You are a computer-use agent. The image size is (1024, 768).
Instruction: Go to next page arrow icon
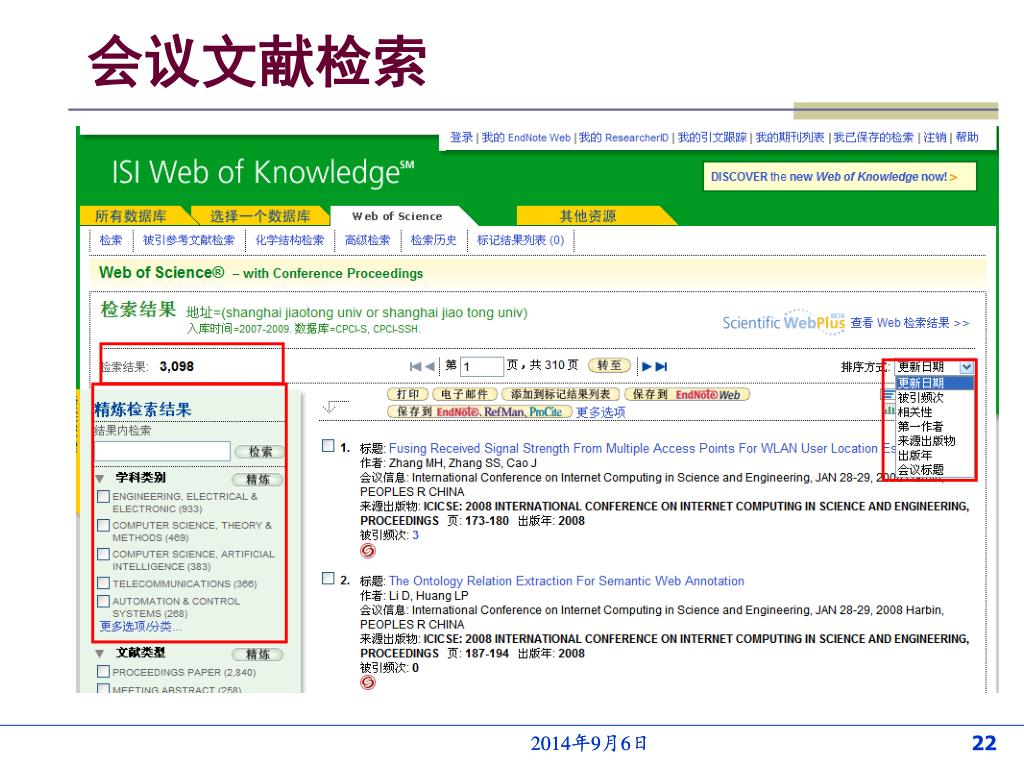tap(647, 366)
